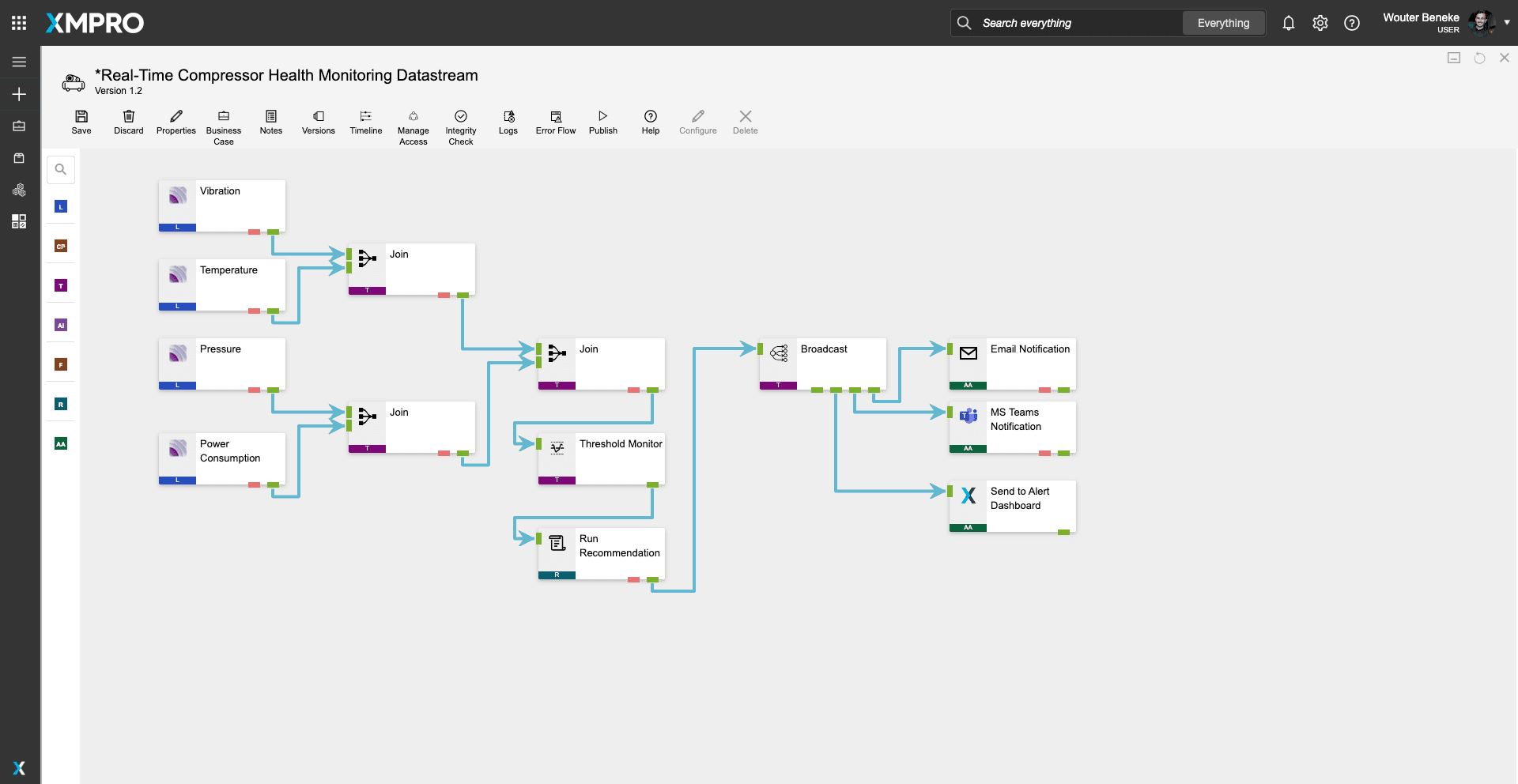Toggle the hamburger navigation menu
This screenshot has height=784, width=1518.
pyautogui.click(x=19, y=62)
